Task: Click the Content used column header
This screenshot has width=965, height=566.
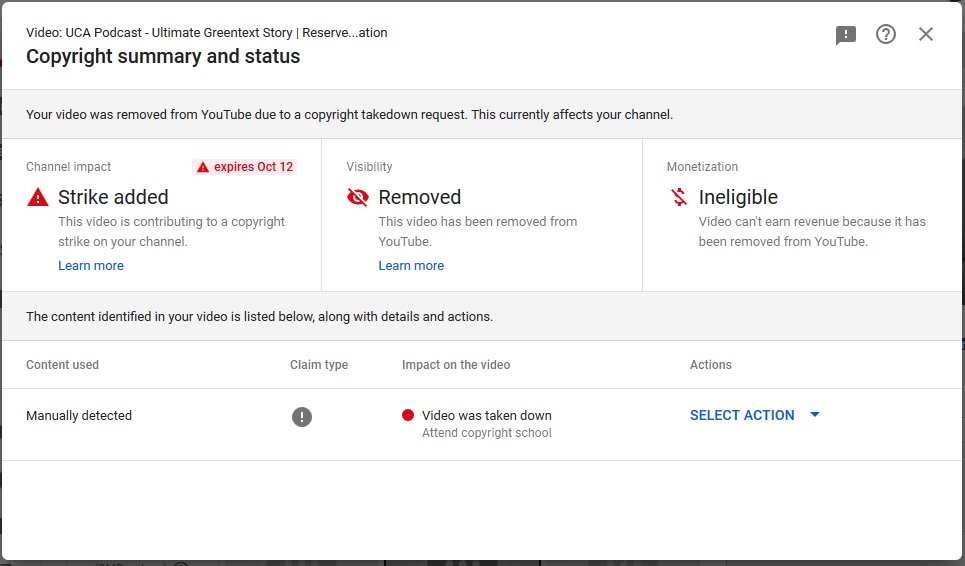Action: [62, 364]
